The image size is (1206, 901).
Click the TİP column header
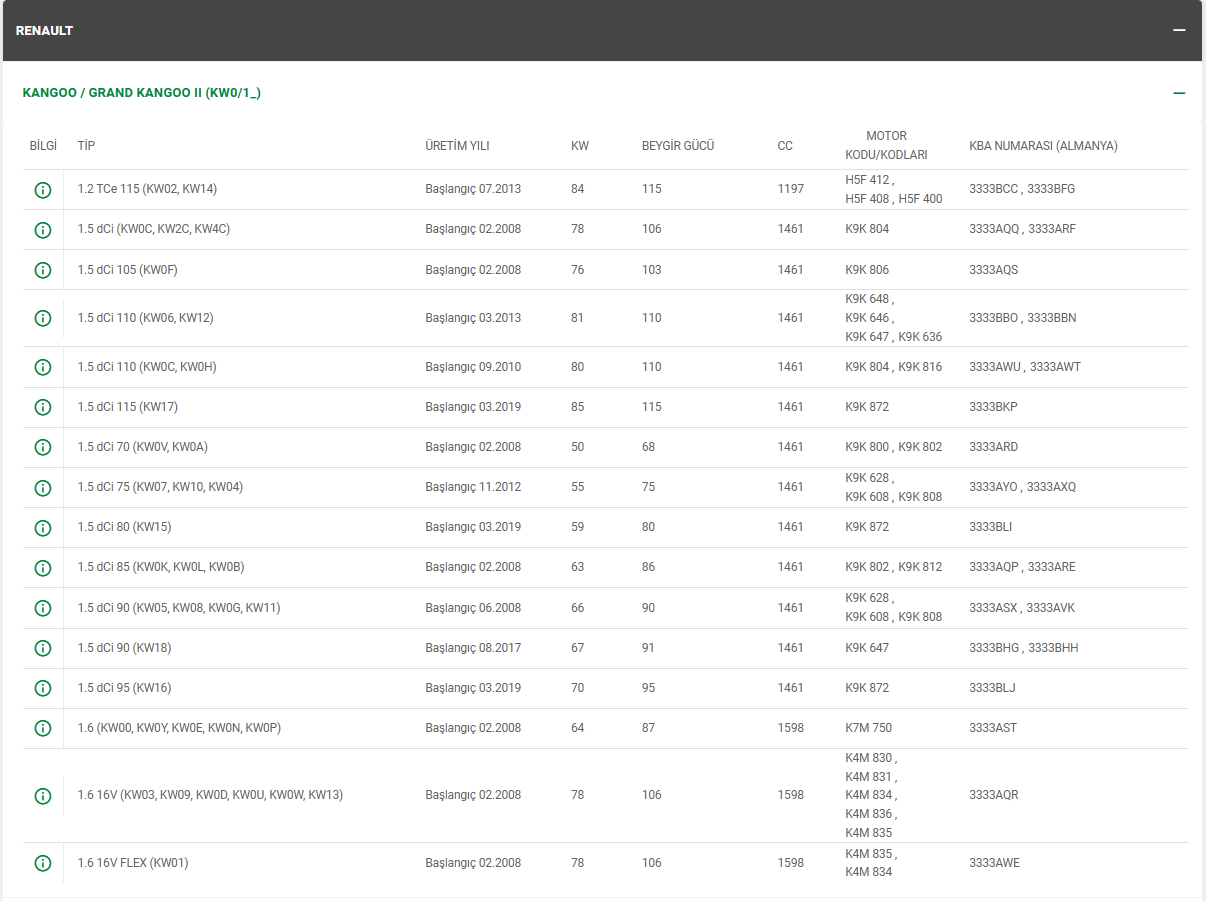point(86,146)
